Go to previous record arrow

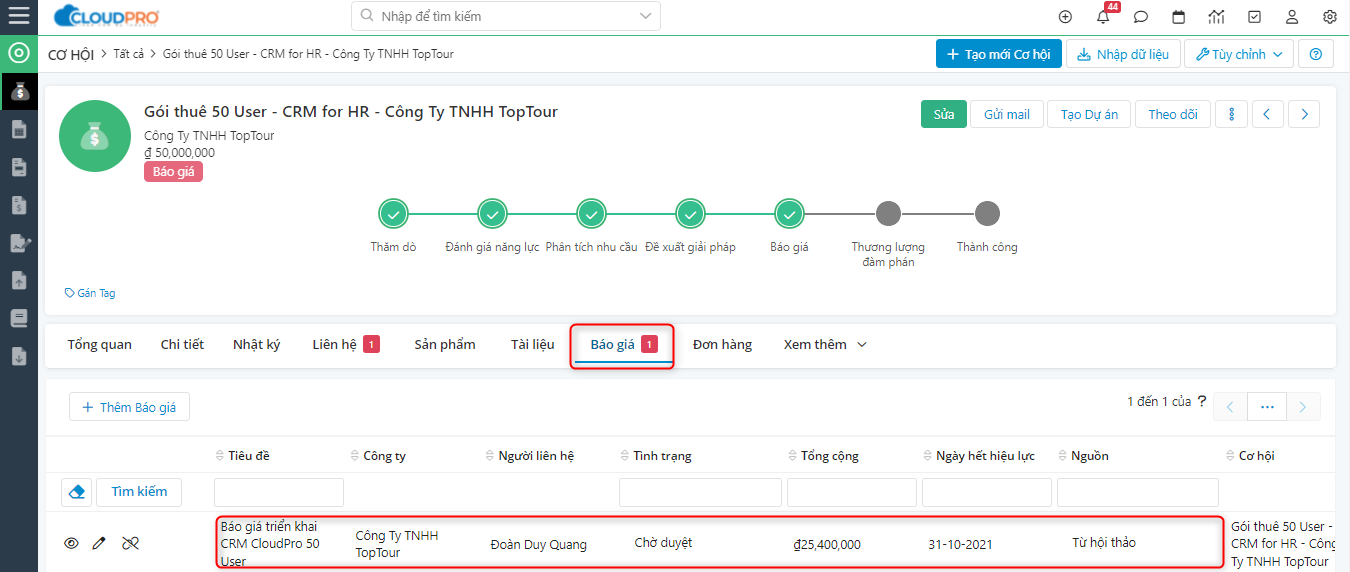coord(1267,114)
